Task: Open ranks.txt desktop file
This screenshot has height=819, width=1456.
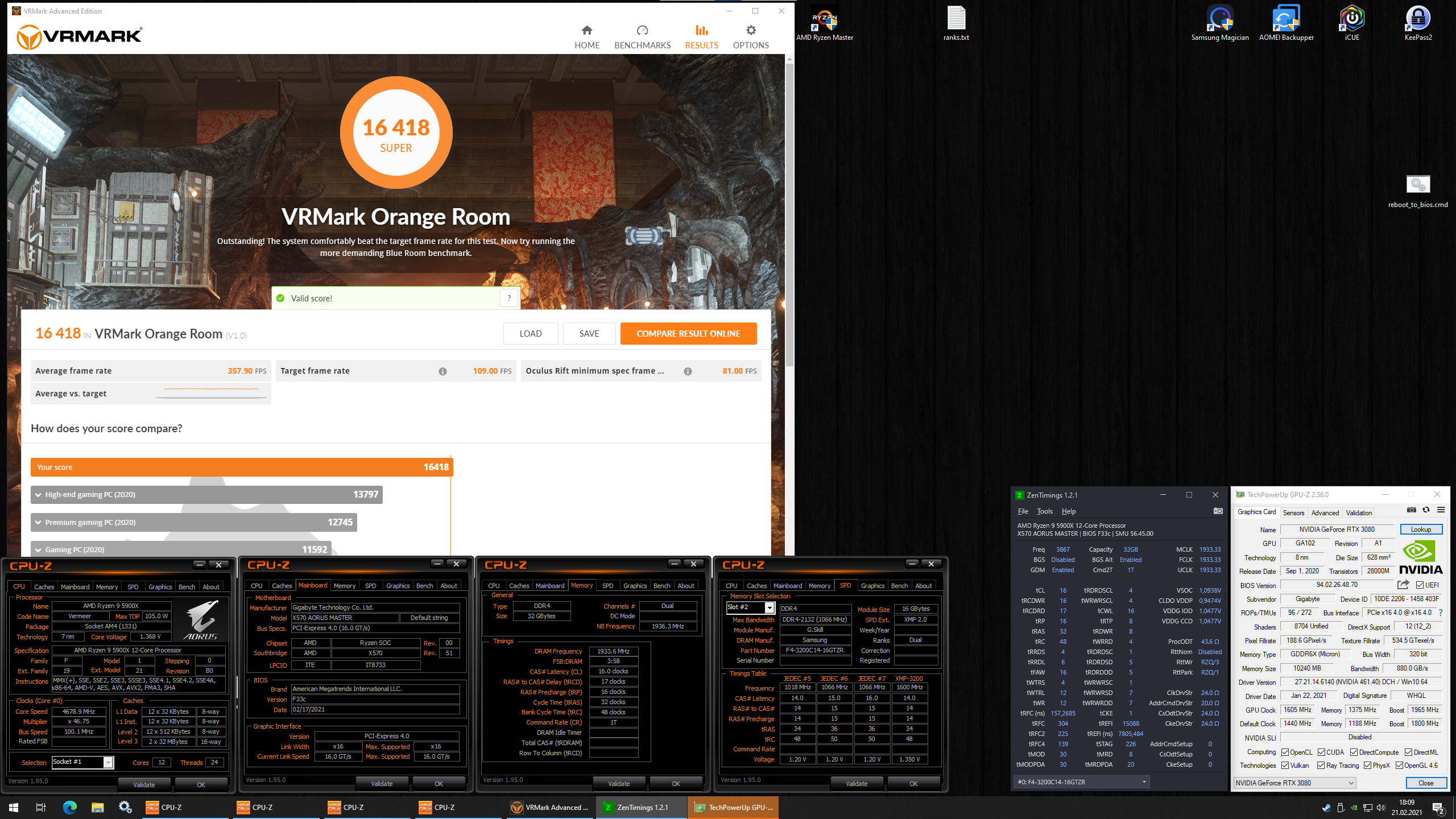Action: (956, 24)
